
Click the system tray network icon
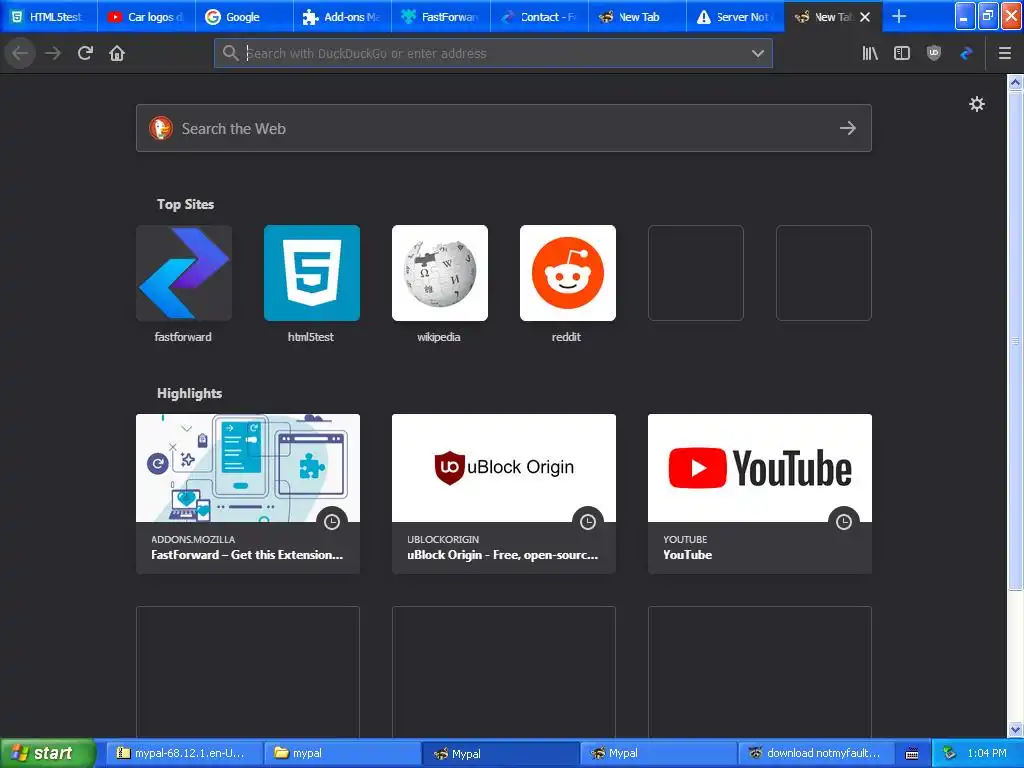pyautogui.click(x=950, y=753)
